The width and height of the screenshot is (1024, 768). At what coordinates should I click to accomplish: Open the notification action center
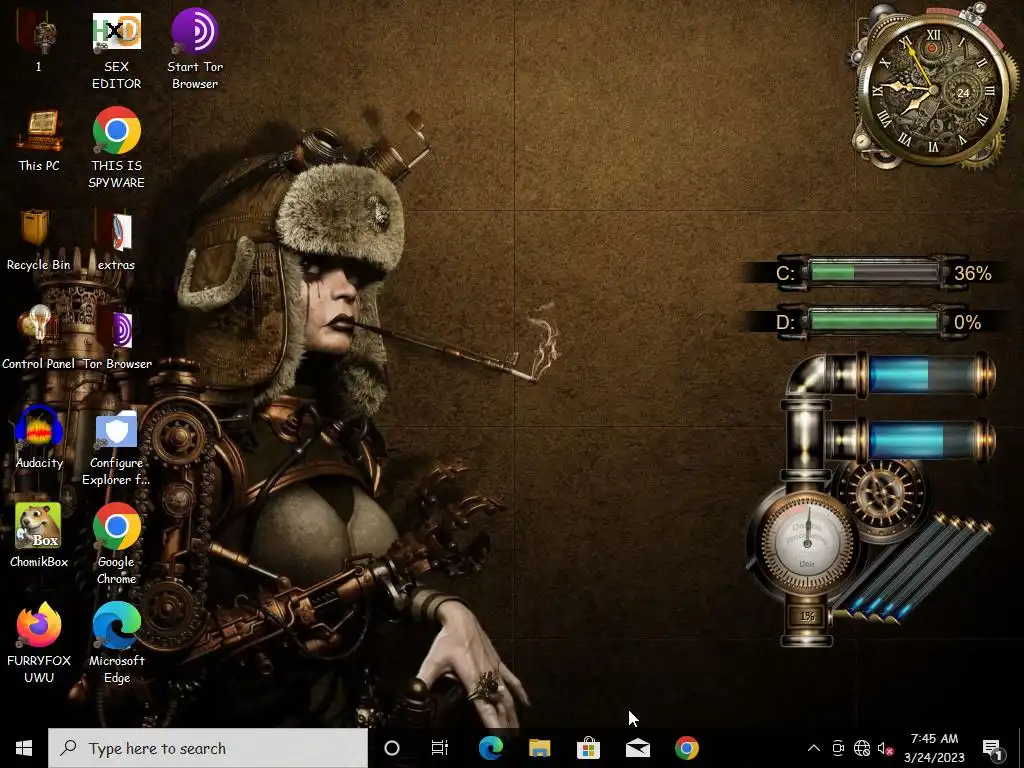993,750
